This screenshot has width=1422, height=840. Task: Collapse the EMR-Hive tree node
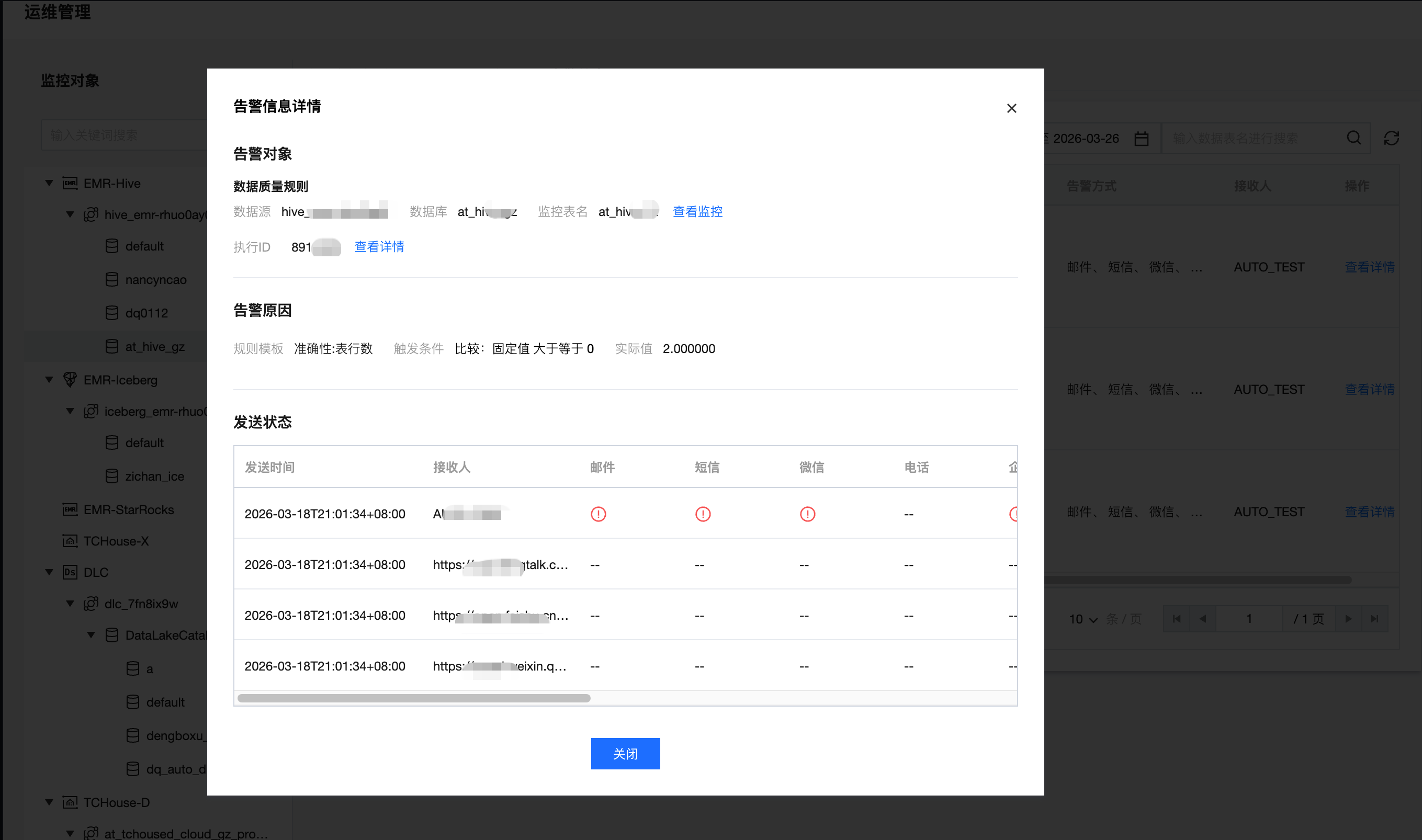pyautogui.click(x=49, y=183)
